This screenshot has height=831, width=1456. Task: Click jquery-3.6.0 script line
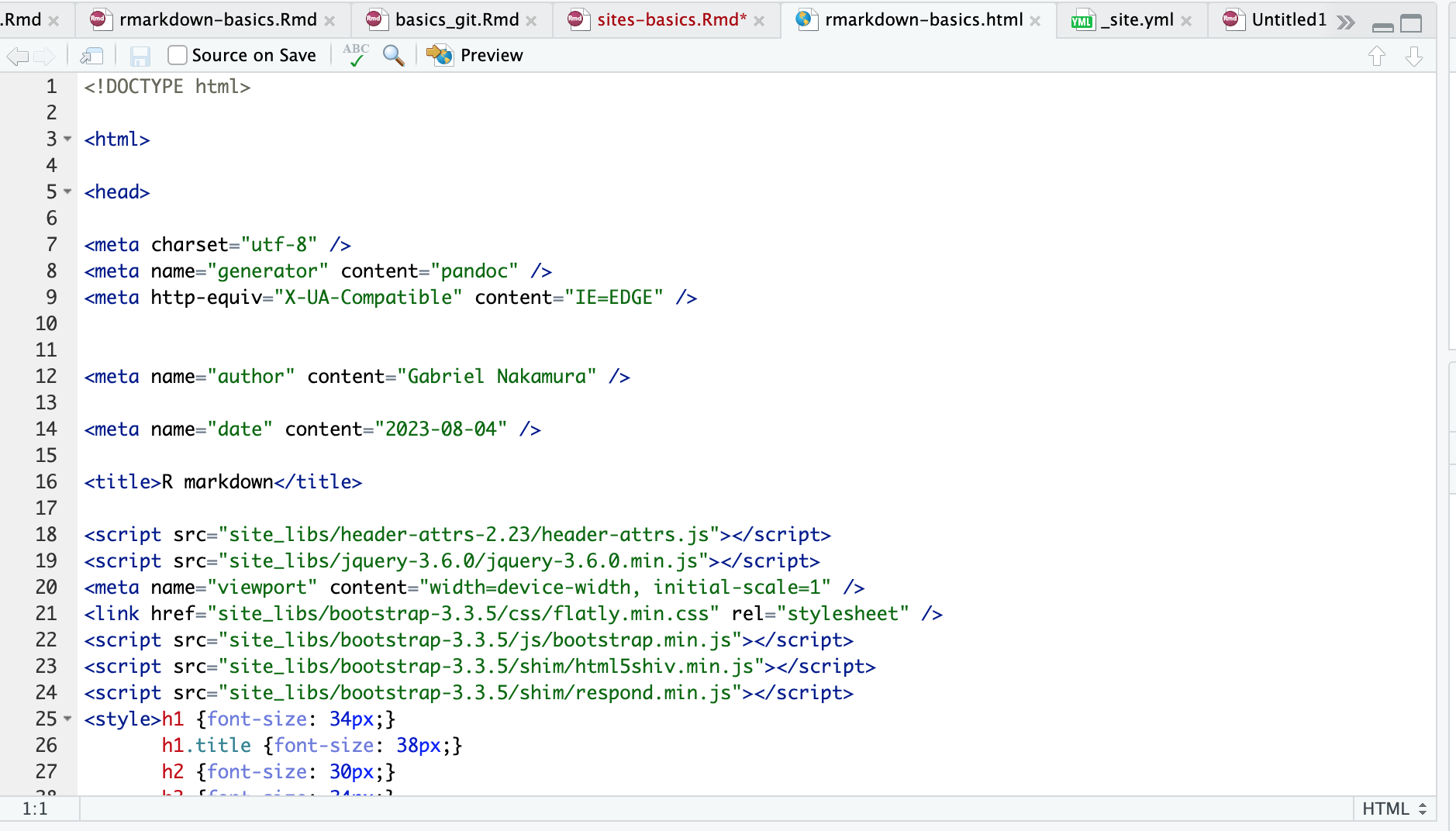[x=452, y=561]
